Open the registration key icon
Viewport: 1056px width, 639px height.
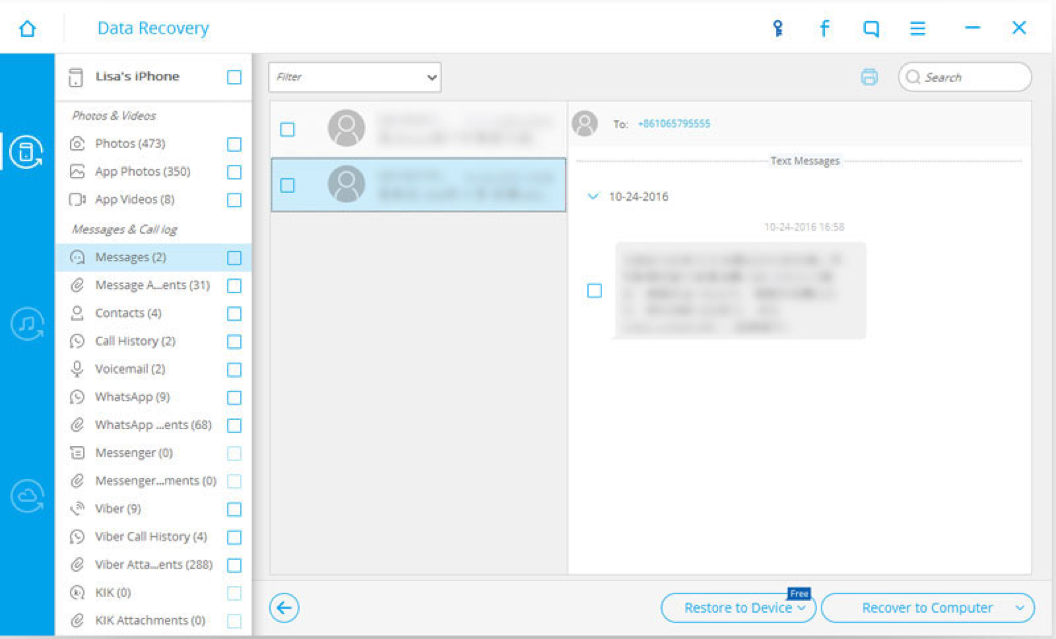point(778,28)
